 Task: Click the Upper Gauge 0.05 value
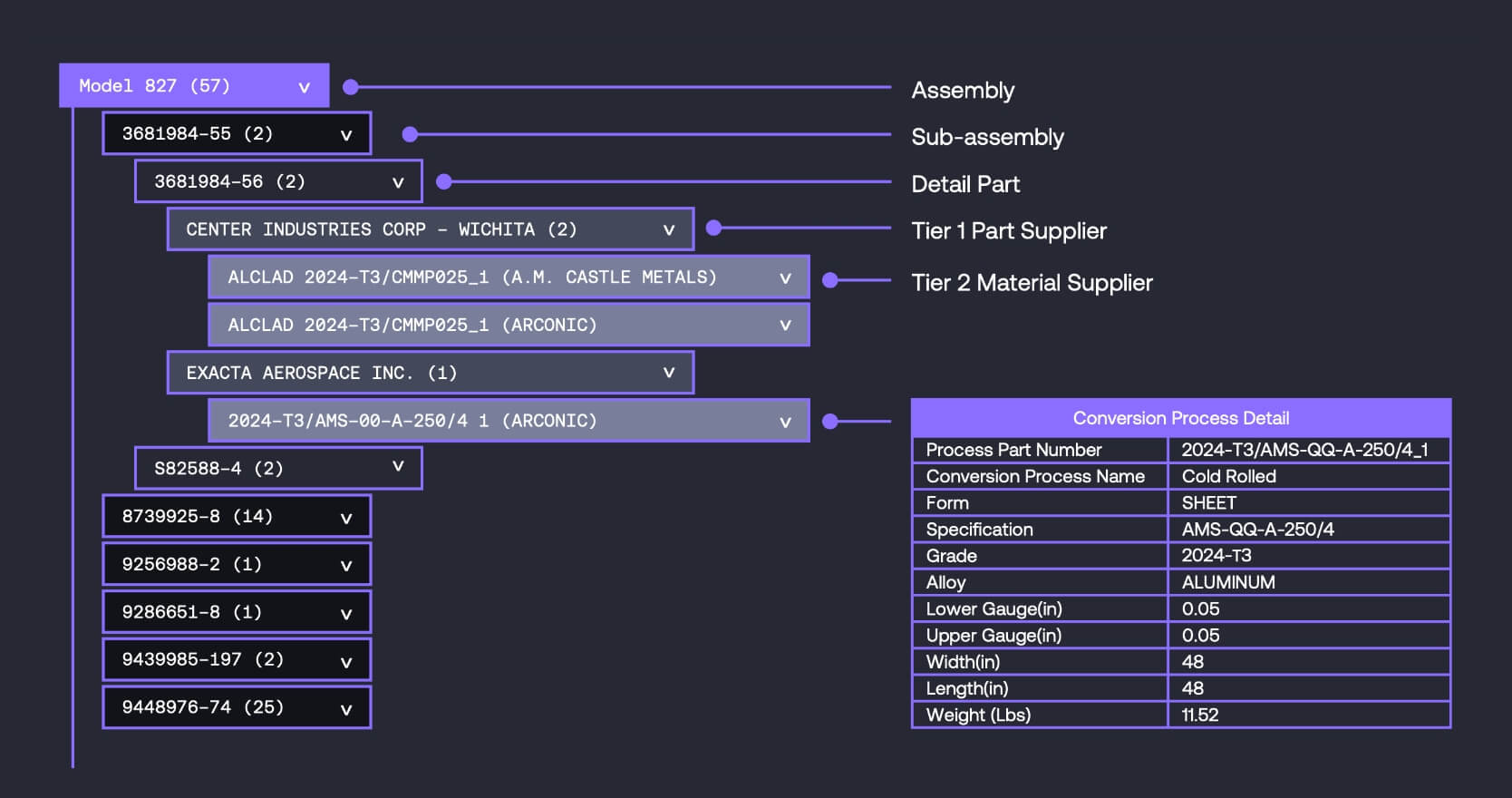[x=1200, y=636]
